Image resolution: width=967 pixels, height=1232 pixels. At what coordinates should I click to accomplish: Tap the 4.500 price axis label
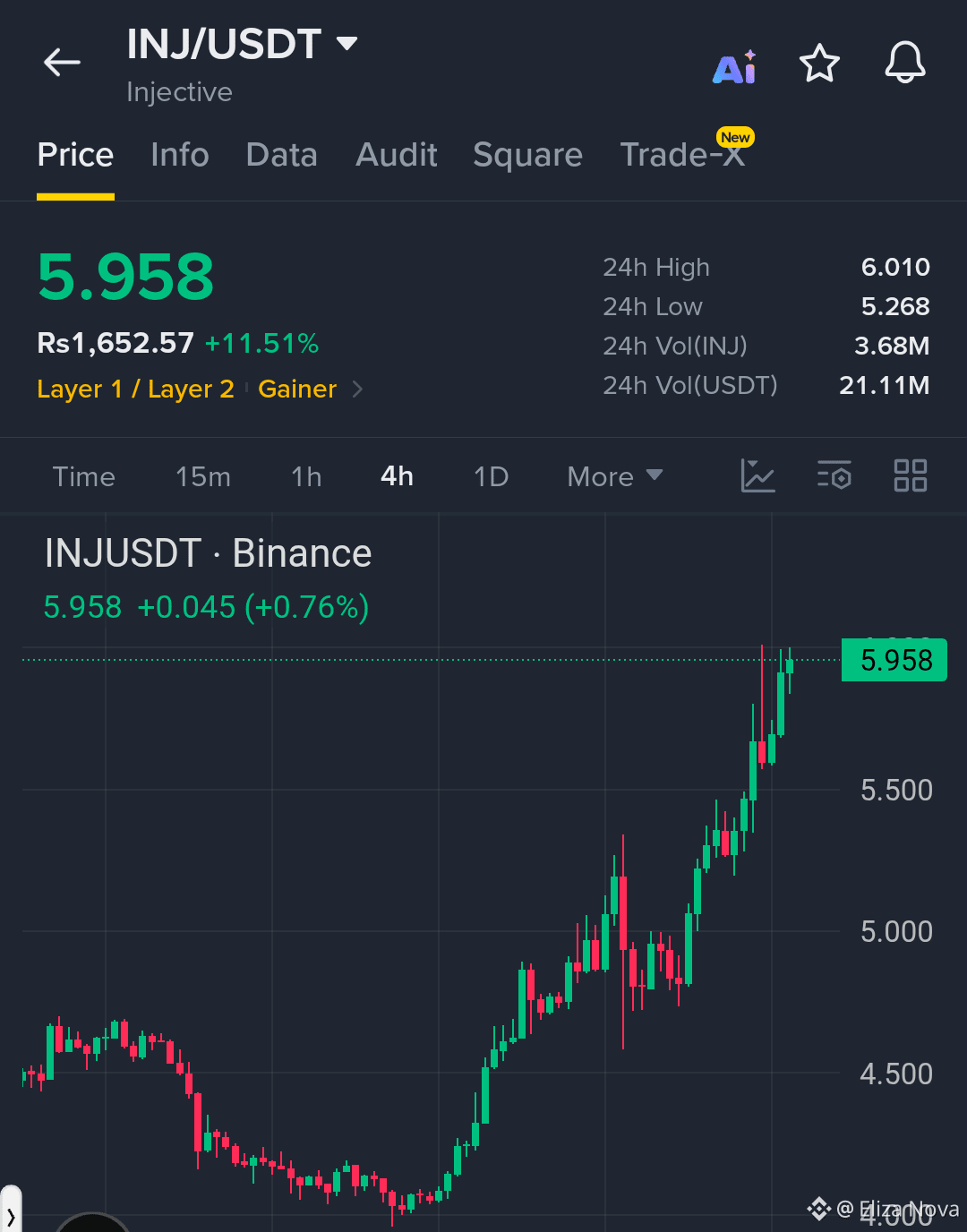(x=896, y=1074)
